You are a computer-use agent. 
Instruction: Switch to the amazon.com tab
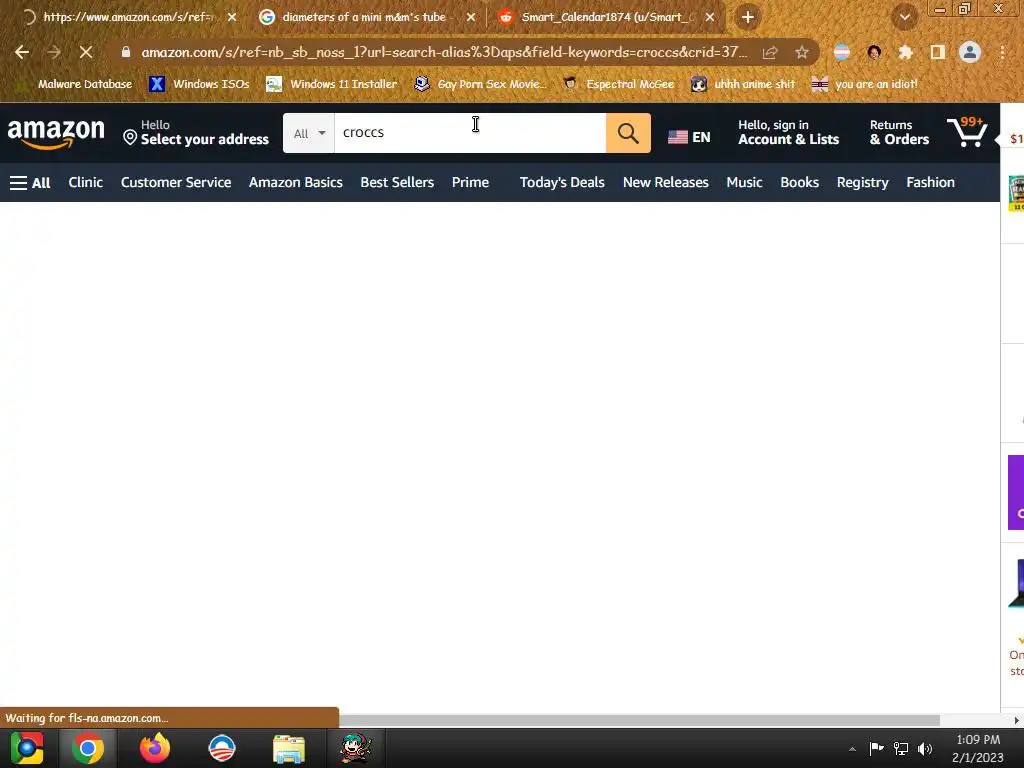point(128,17)
